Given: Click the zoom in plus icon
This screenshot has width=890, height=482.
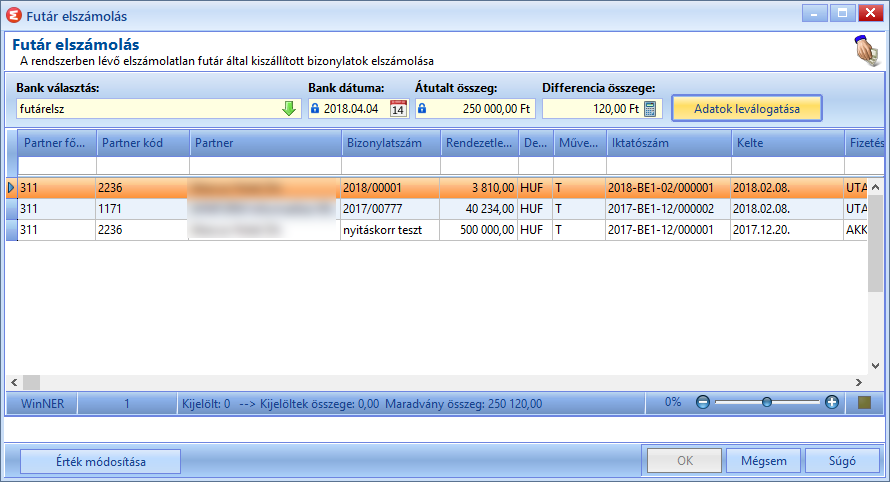Looking at the screenshot, I should coord(832,403).
